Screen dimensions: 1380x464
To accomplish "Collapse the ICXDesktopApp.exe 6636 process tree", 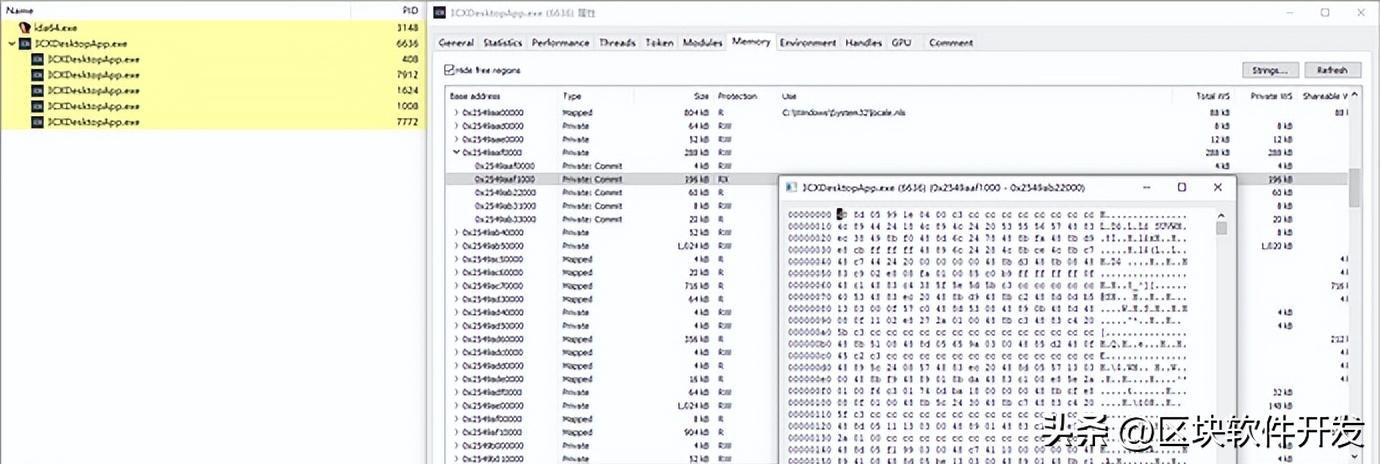I will (x=11, y=44).
